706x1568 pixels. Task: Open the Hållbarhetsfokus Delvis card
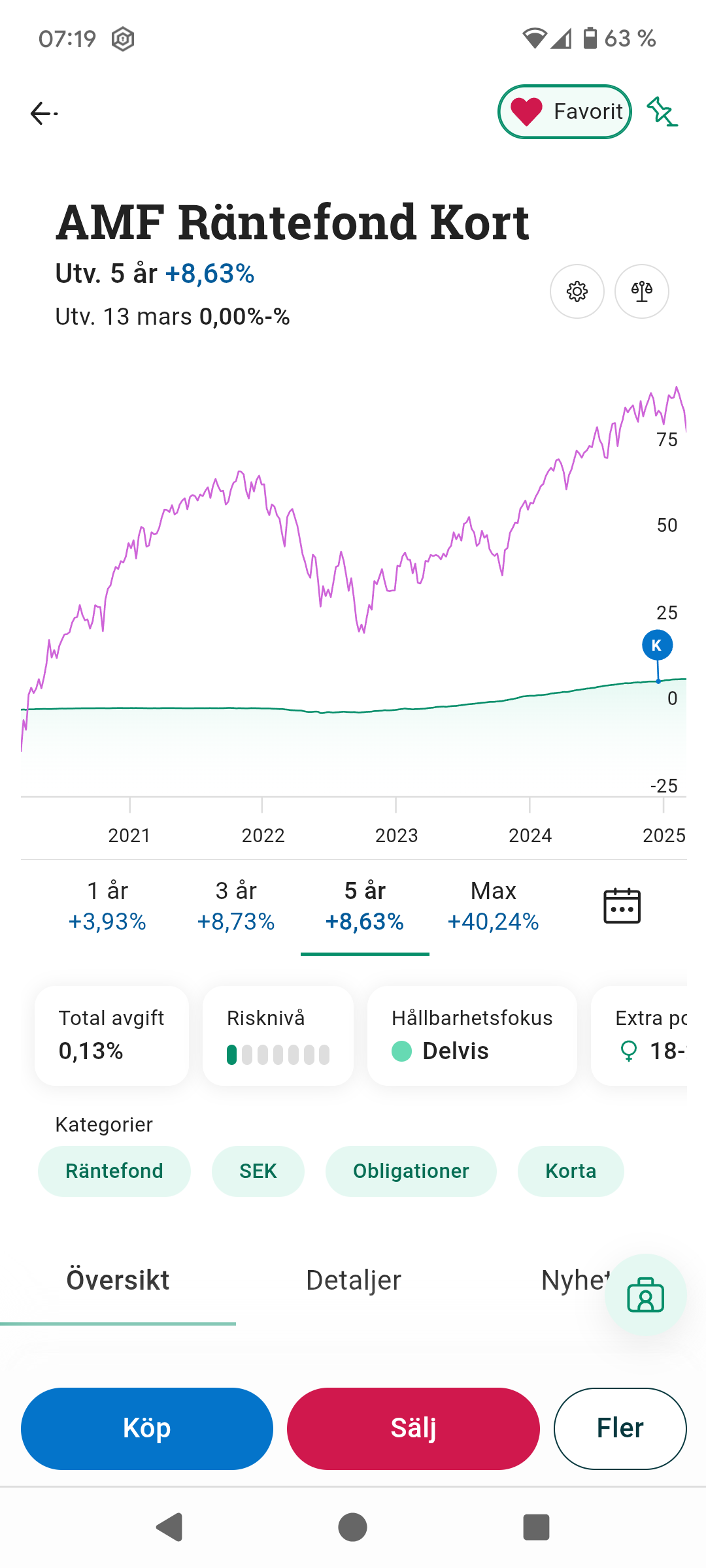pyautogui.click(x=472, y=1036)
